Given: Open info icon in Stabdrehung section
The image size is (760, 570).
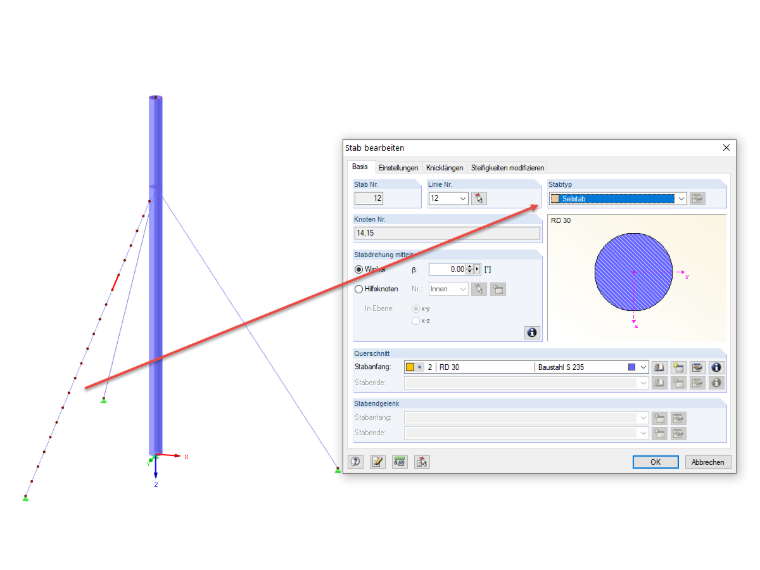Looking at the screenshot, I should point(532,332).
